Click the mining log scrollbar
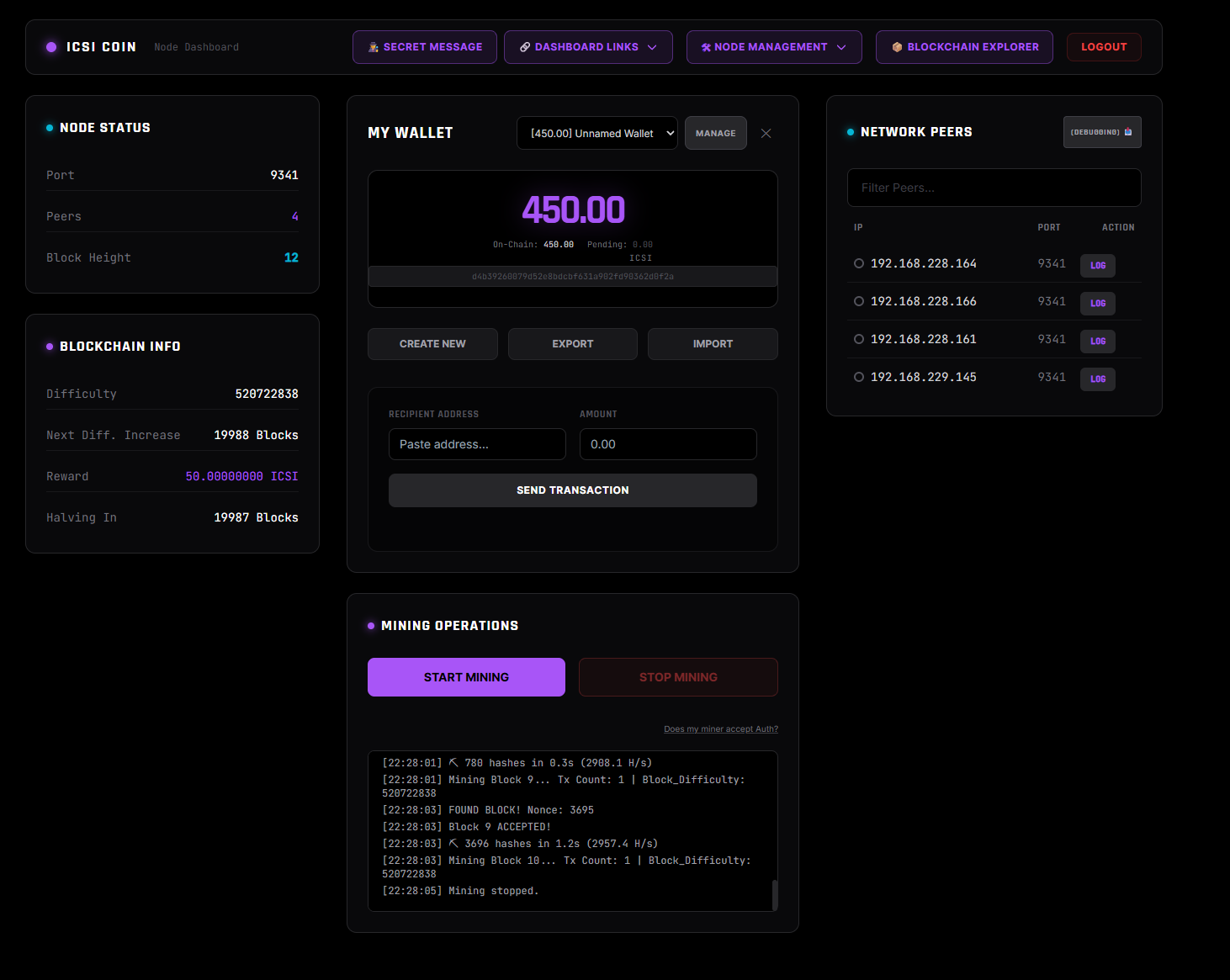1230x980 pixels. click(x=775, y=895)
